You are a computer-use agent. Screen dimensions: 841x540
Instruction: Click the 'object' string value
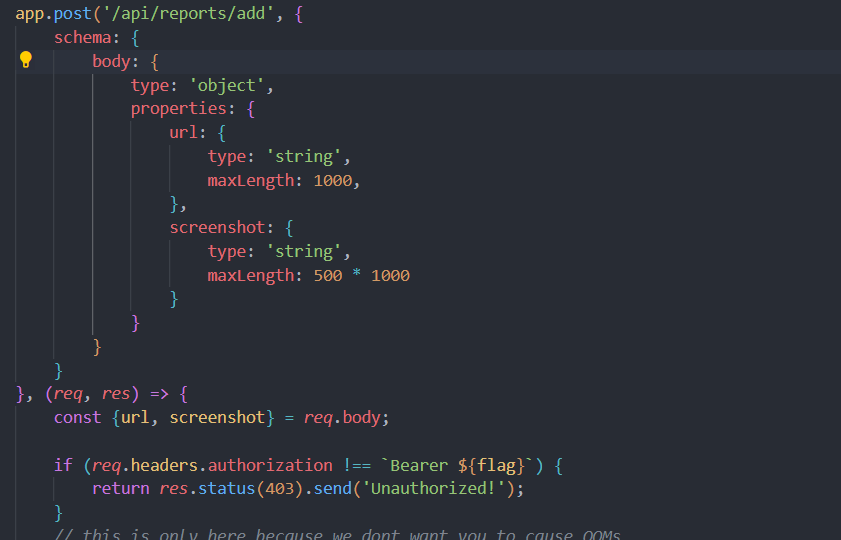click(x=231, y=85)
